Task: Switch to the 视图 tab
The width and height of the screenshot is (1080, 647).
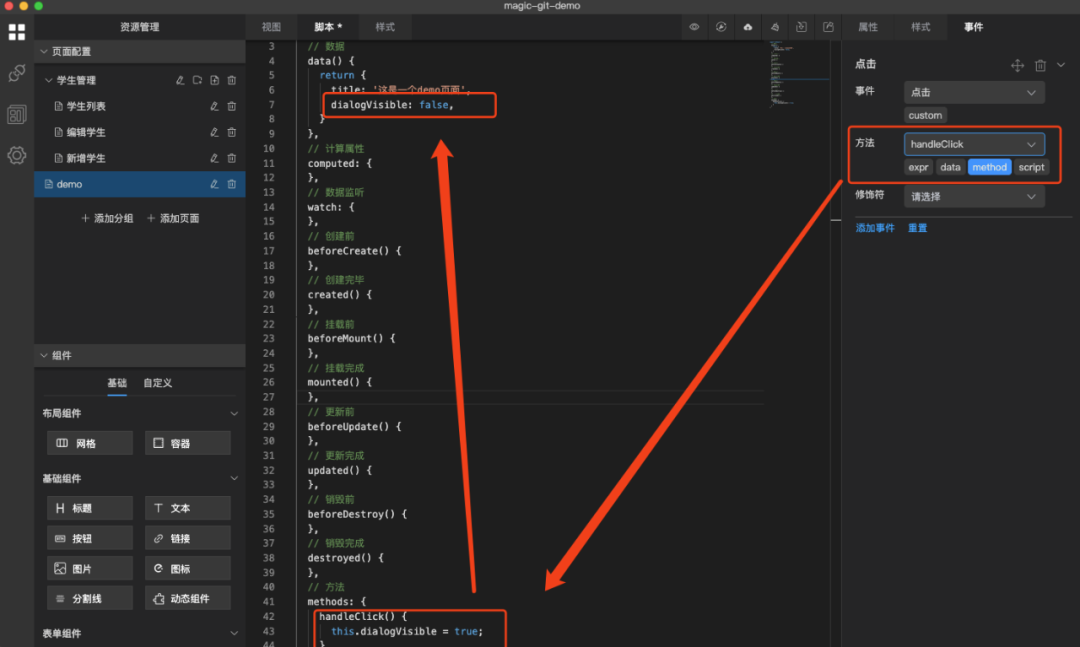Action: 271,27
